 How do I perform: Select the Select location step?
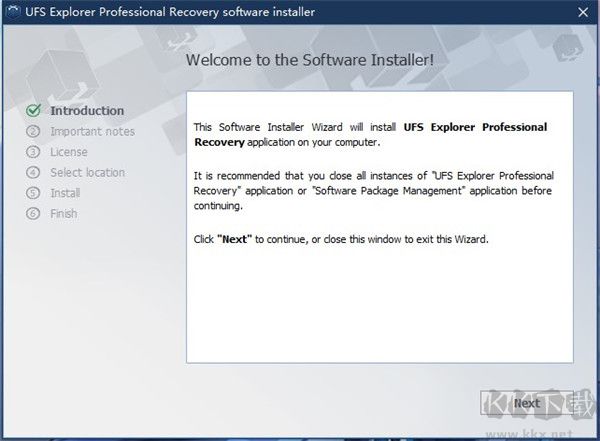(88, 172)
